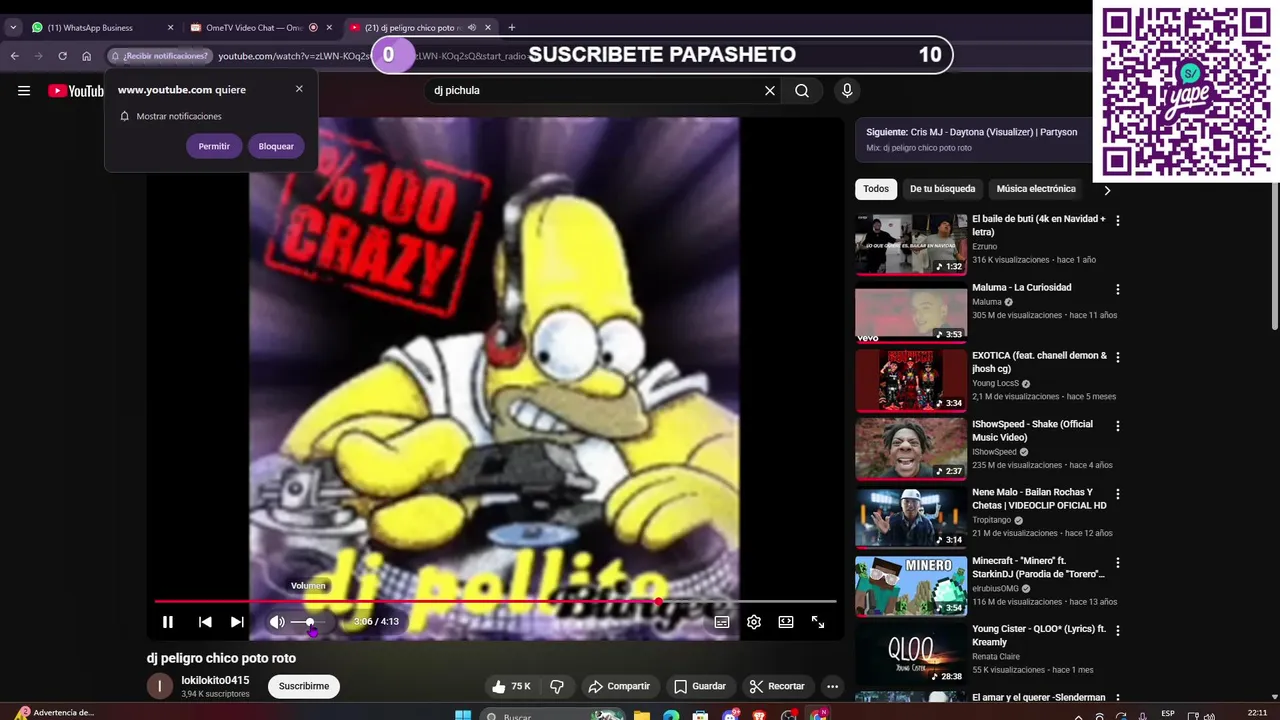Run search with magnifier button
This screenshot has height=720, width=1280.
tap(802, 90)
